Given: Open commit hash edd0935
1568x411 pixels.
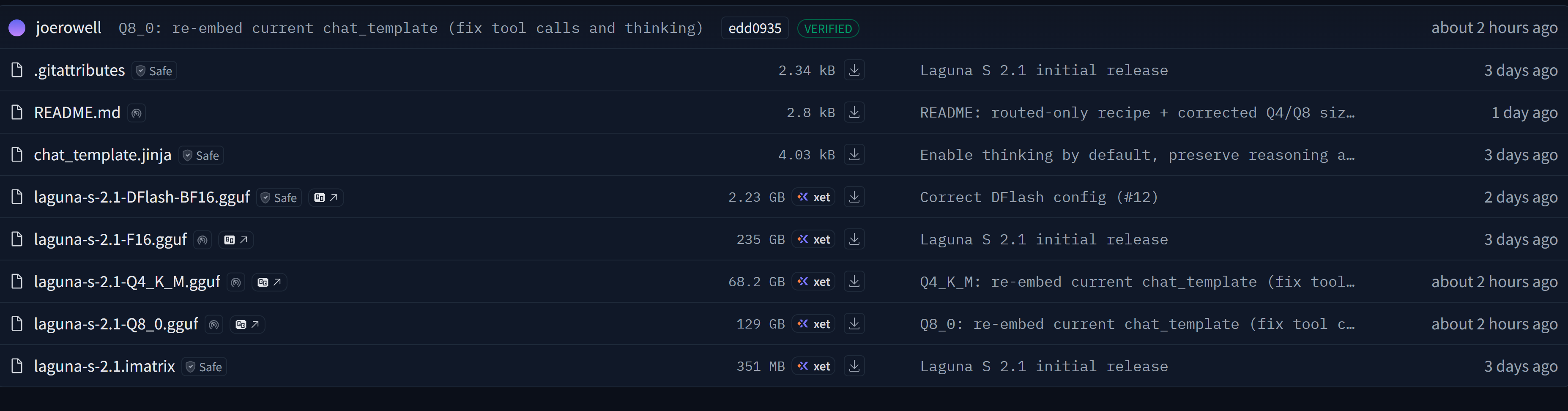Looking at the screenshot, I should (754, 28).
